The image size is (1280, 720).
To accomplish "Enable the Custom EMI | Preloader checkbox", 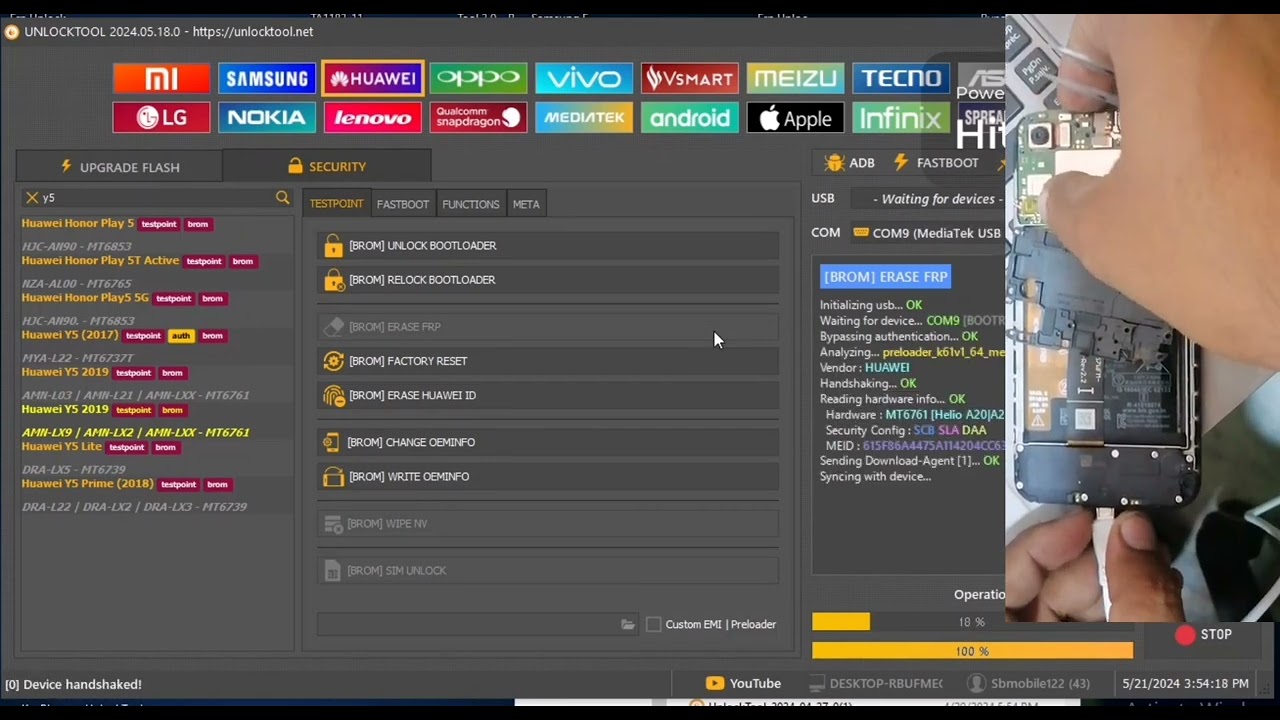I will point(654,624).
